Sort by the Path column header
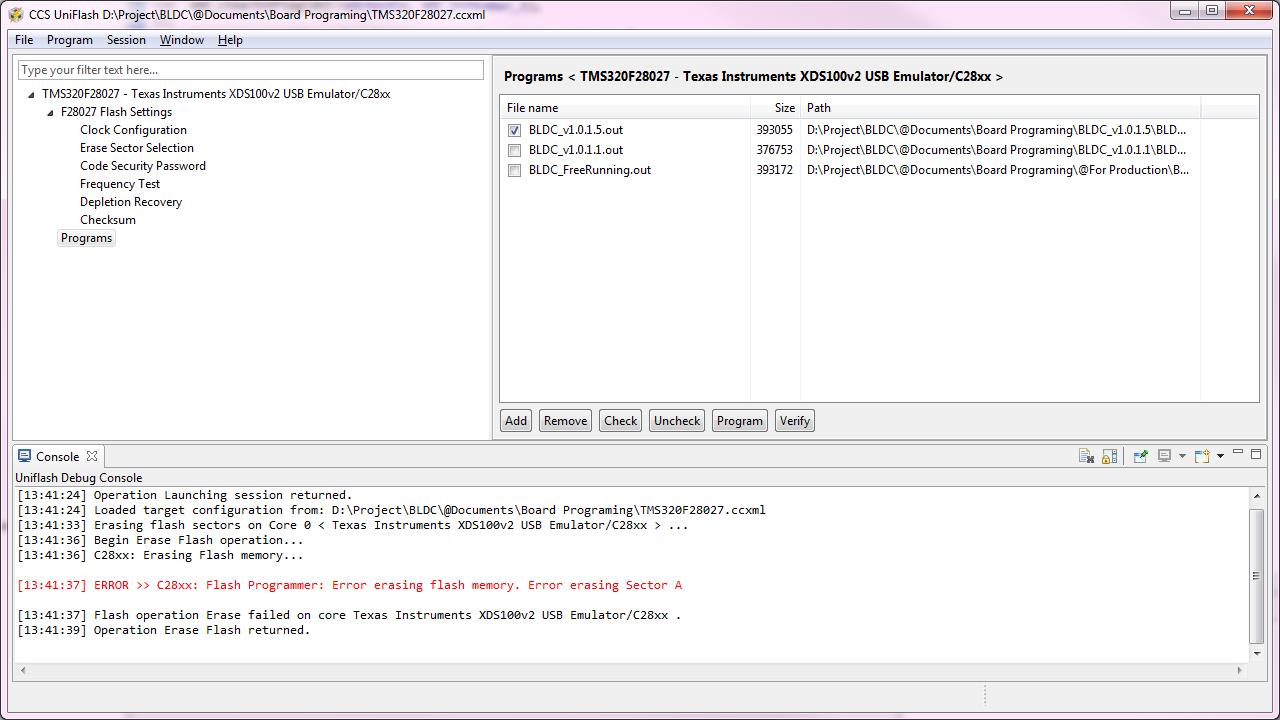 (x=1000, y=108)
